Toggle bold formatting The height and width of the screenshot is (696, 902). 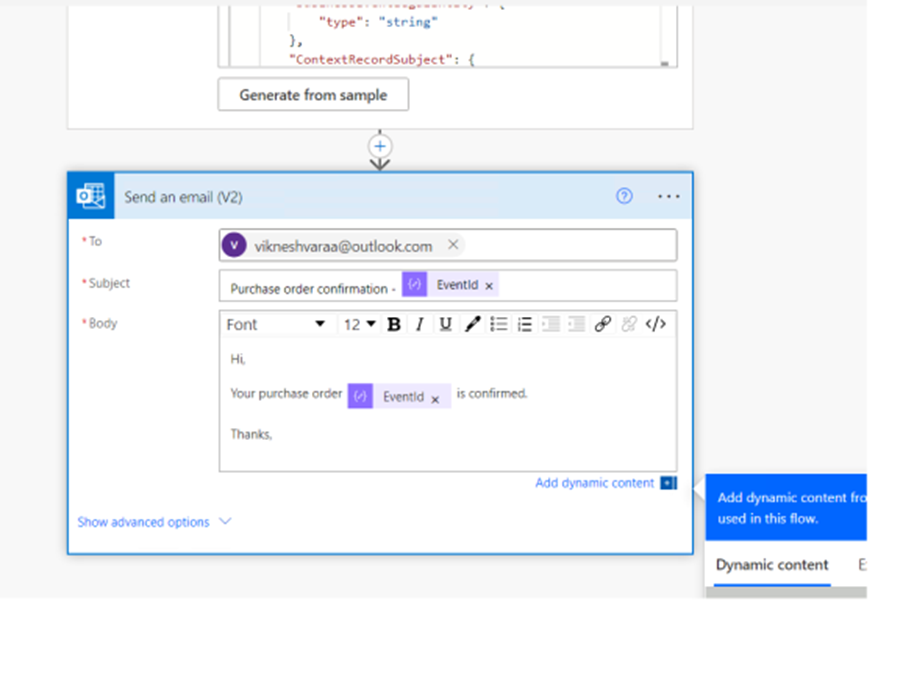tap(394, 324)
